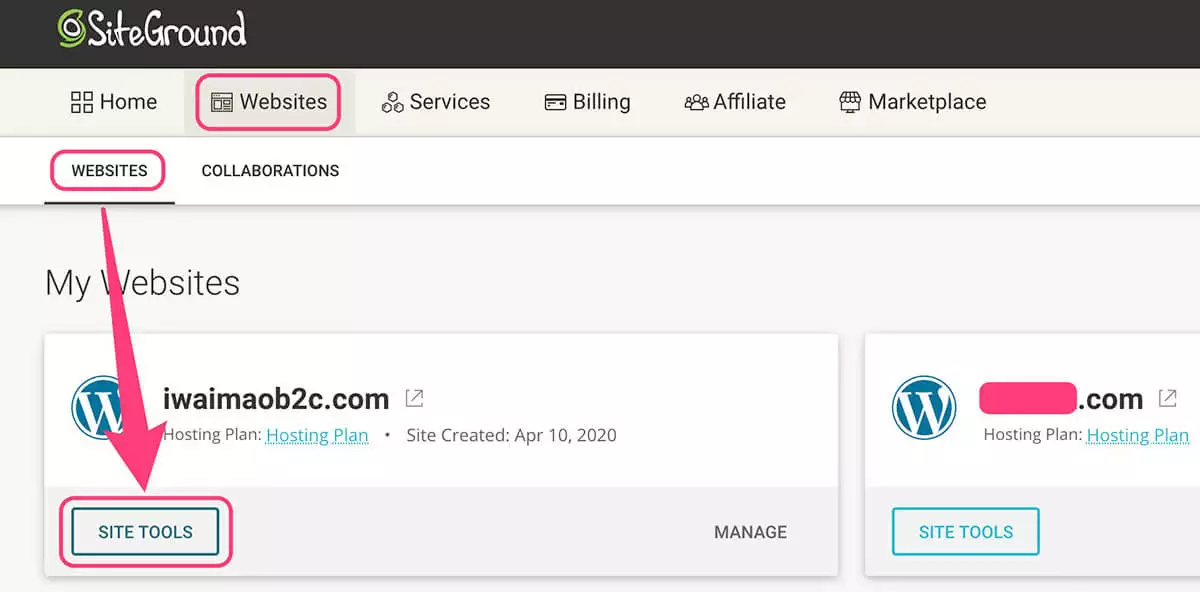
Task: Select the Services nodes icon
Action: point(390,101)
